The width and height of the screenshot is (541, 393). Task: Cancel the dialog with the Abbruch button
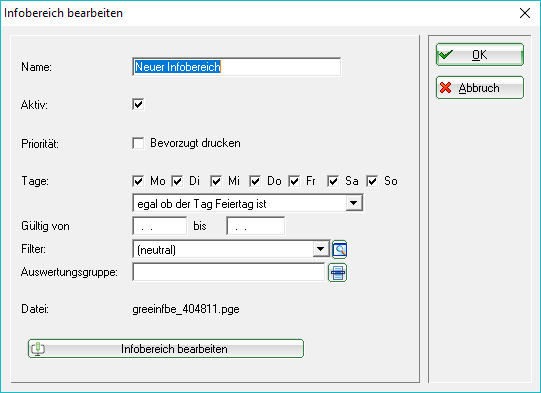480,88
